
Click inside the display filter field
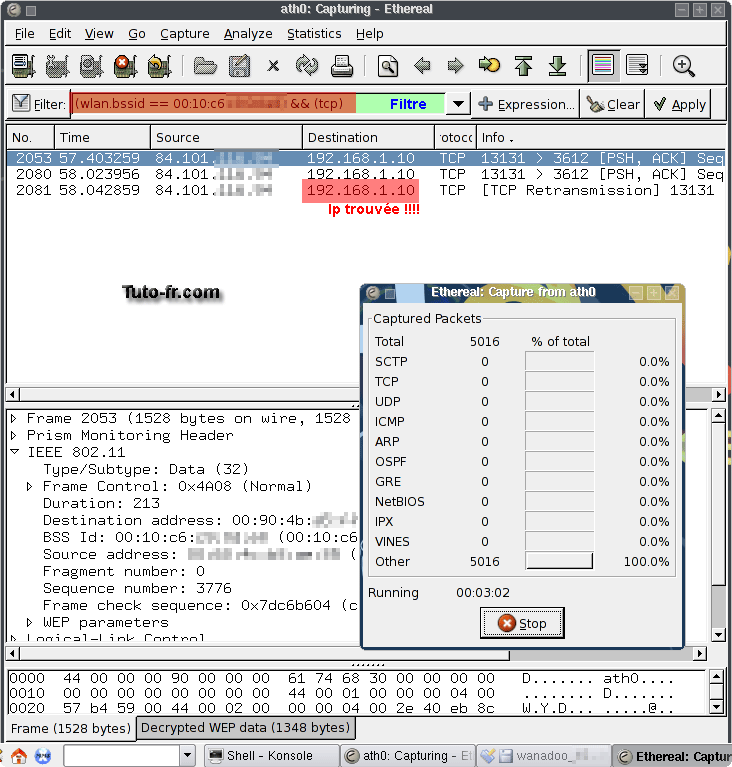point(258,104)
